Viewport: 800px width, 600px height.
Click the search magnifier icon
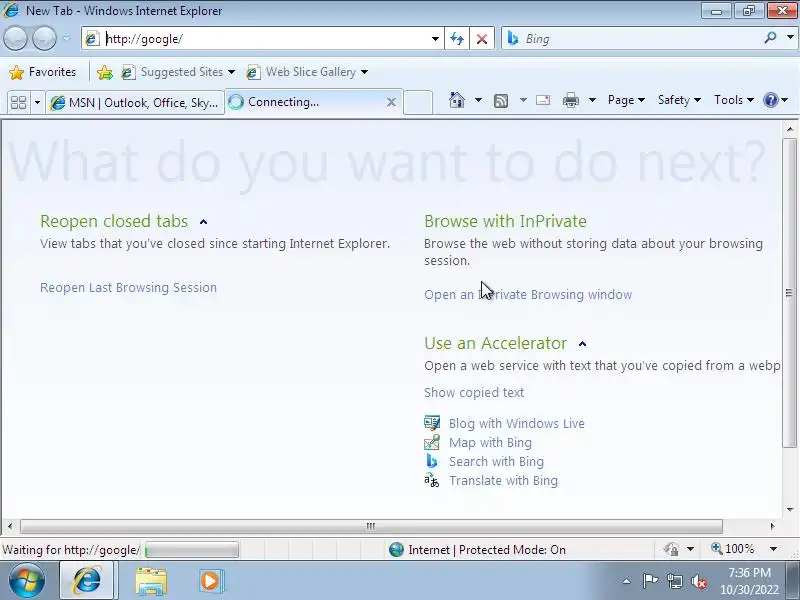(x=770, y=38)
